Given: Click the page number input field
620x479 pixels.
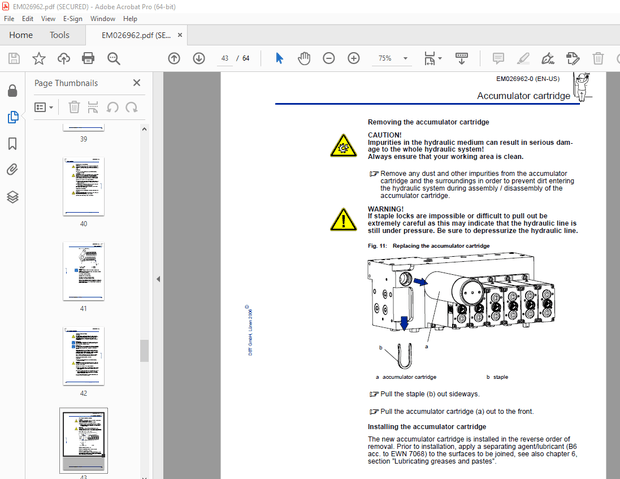Looking at the screenshot, I should [225, 59].
